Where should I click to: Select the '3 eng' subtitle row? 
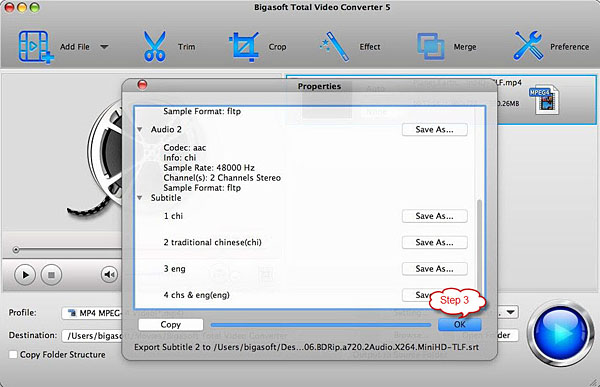[x=174, y=269]
